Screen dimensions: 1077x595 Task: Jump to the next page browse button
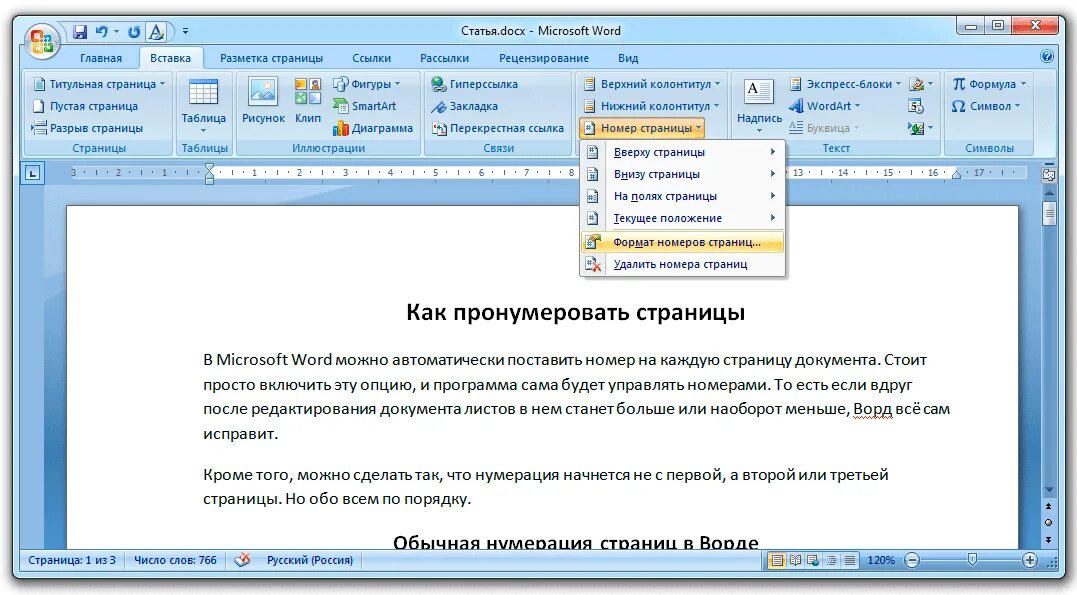coord(1049,539)
